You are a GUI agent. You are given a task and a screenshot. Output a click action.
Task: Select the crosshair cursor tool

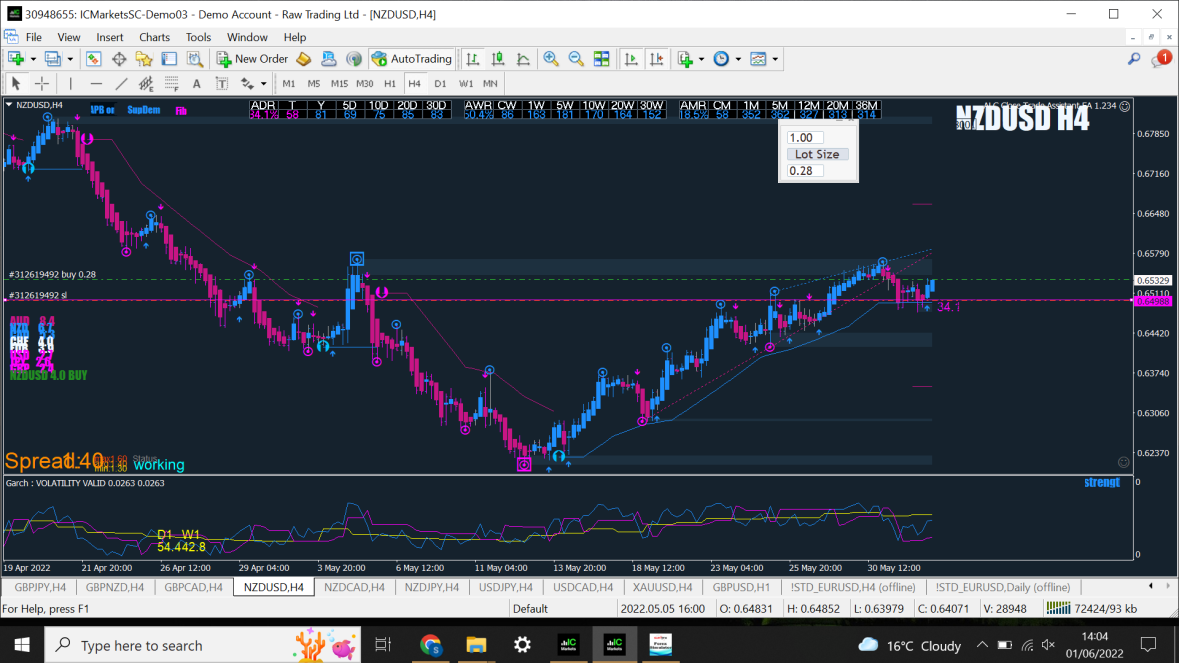pyautogui.click(x=42, y=84)
